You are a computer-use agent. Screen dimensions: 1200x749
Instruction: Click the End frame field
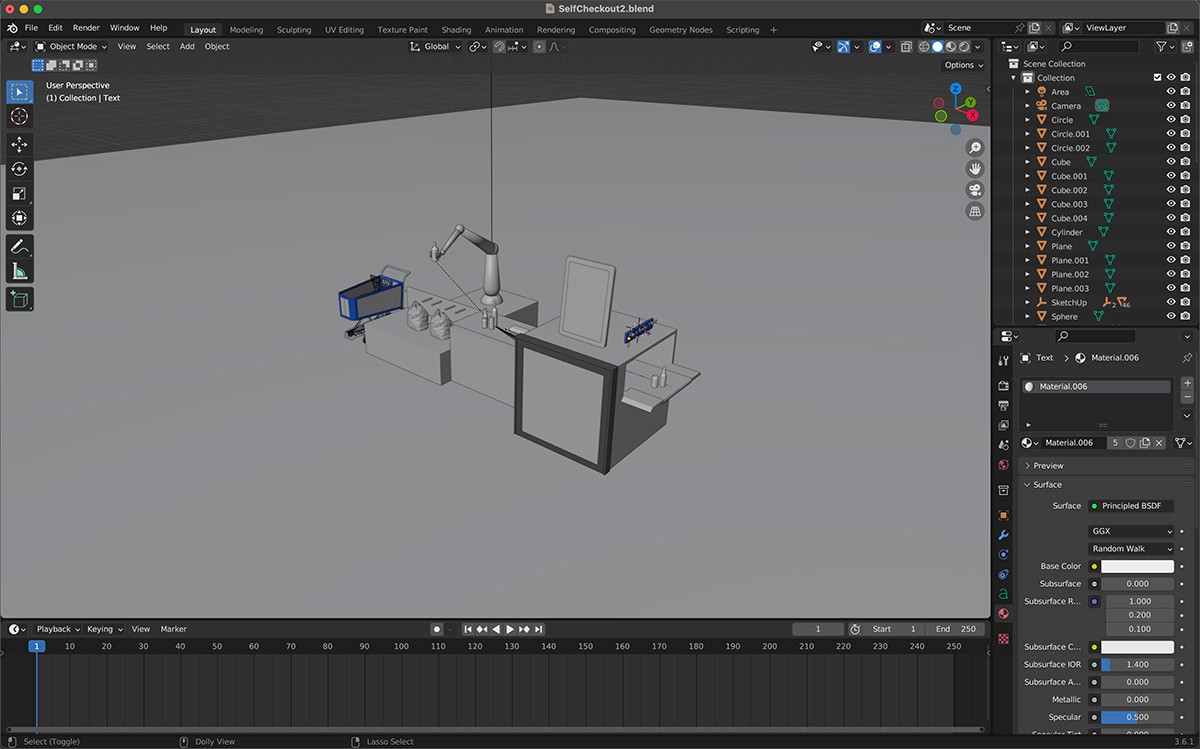point(955,629)
